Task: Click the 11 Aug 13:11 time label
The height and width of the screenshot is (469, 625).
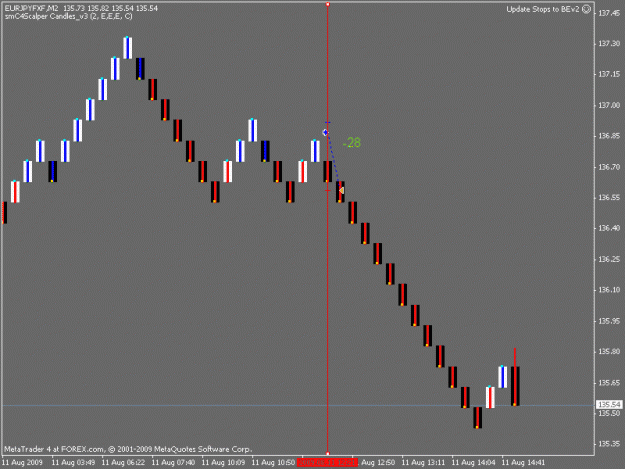Action: [x=423, y=463]
